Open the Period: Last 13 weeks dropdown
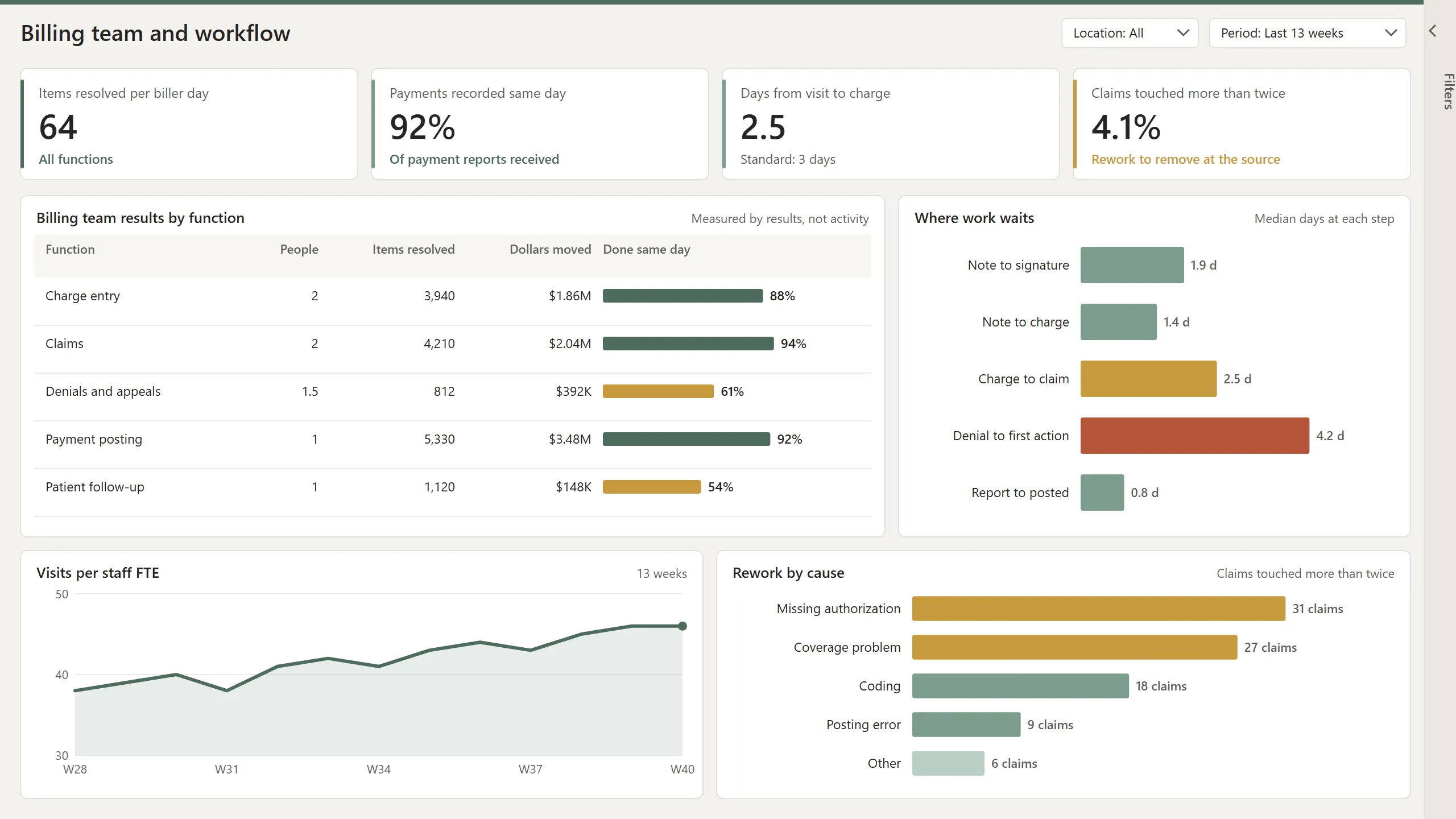The width and height of the screenshot is (1456, 819). point(1308,33)
